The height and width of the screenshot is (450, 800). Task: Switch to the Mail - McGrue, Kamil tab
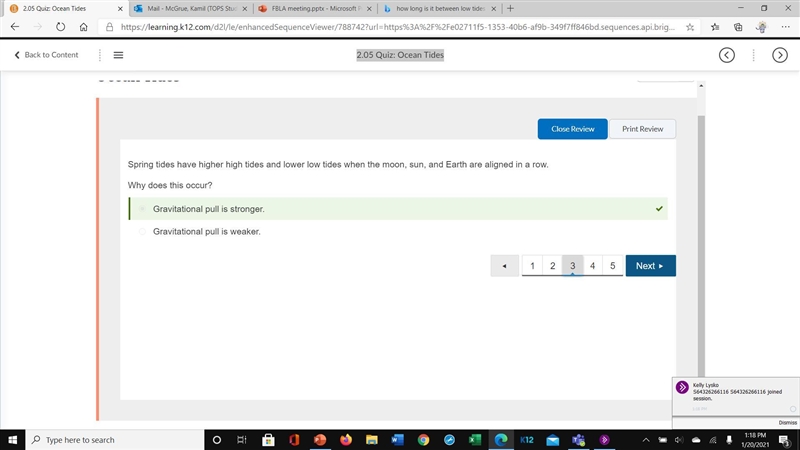[191, 9]
